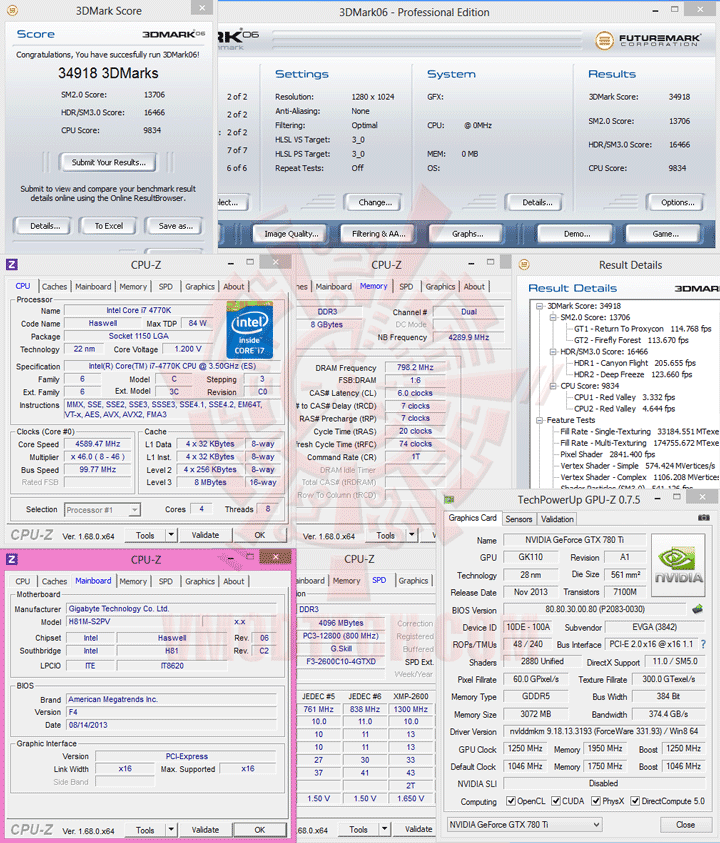Click the Gigabyte Technology Co. Ltd. manufacturer field
The height and width of the screenshot is (843, 720).
coord(172,609)
